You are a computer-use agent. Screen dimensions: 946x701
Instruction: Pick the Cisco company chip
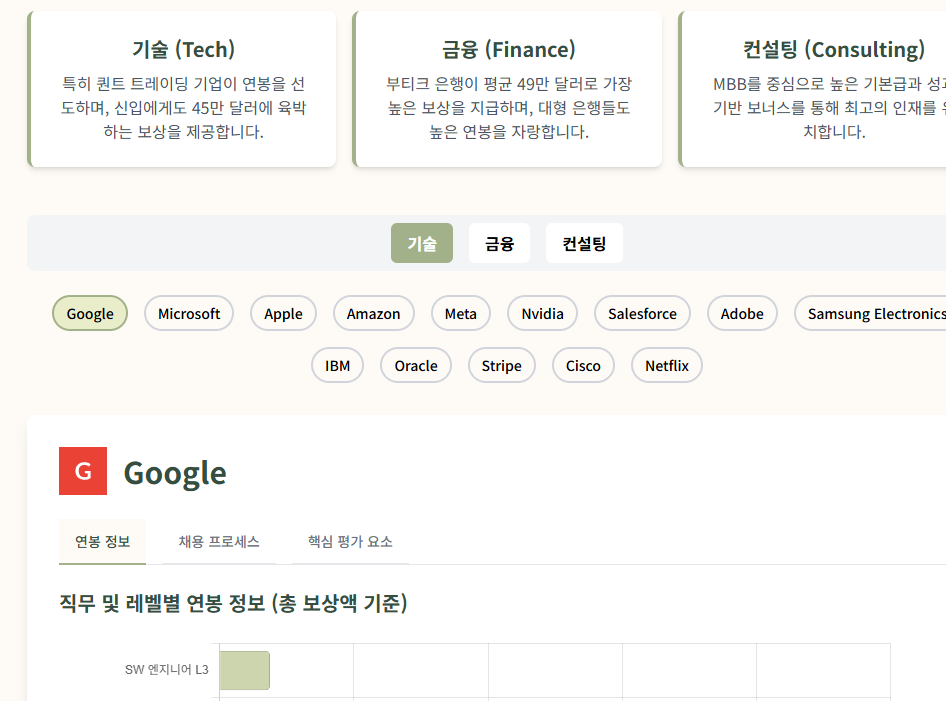click(583, 365)
